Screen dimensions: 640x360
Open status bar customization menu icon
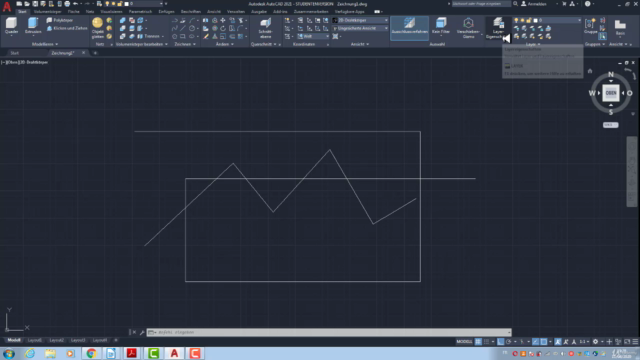tap(635, 342)
